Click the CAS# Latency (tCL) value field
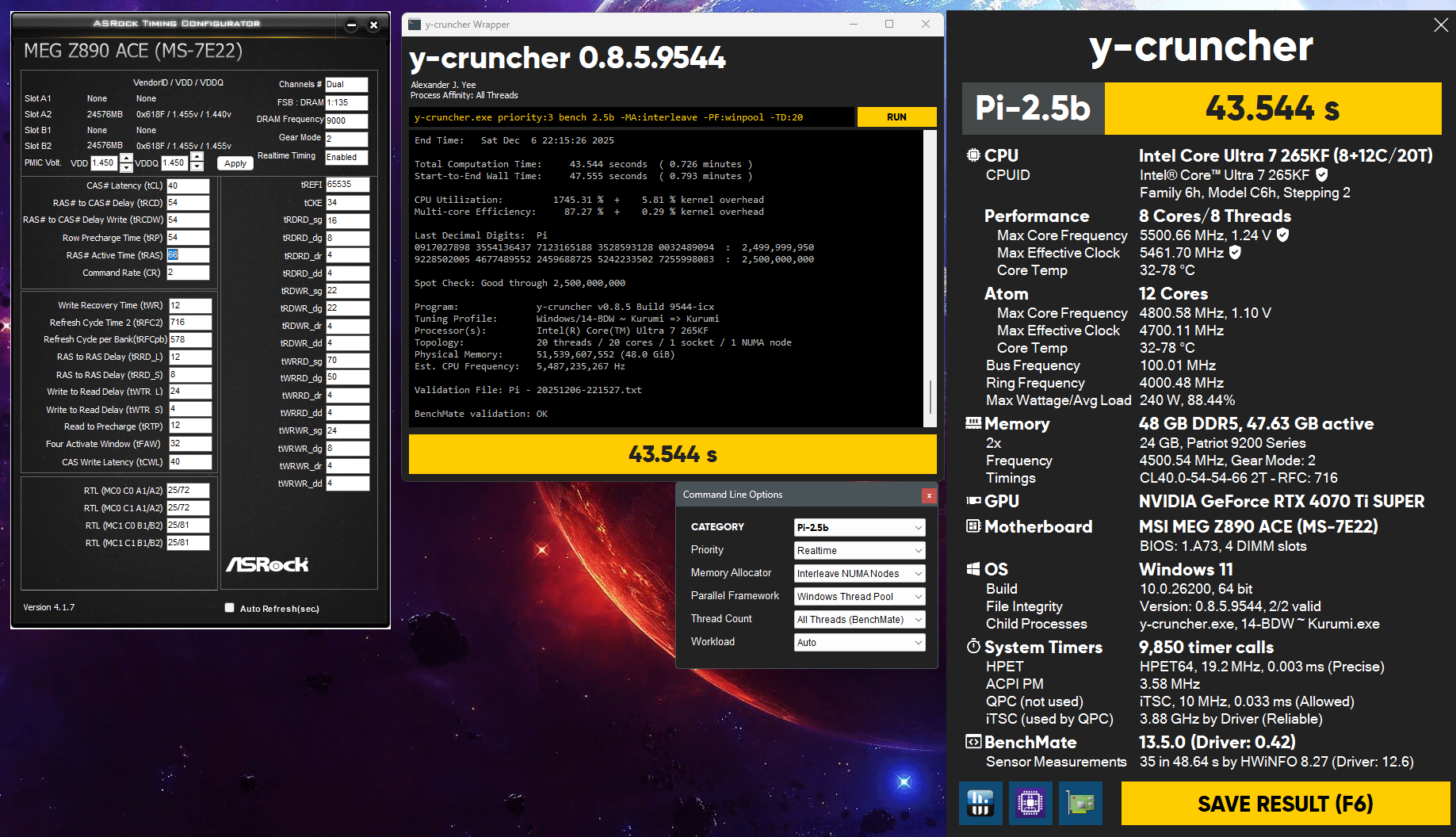Viewport: 1456px width, 837px height. click(188, 185)
